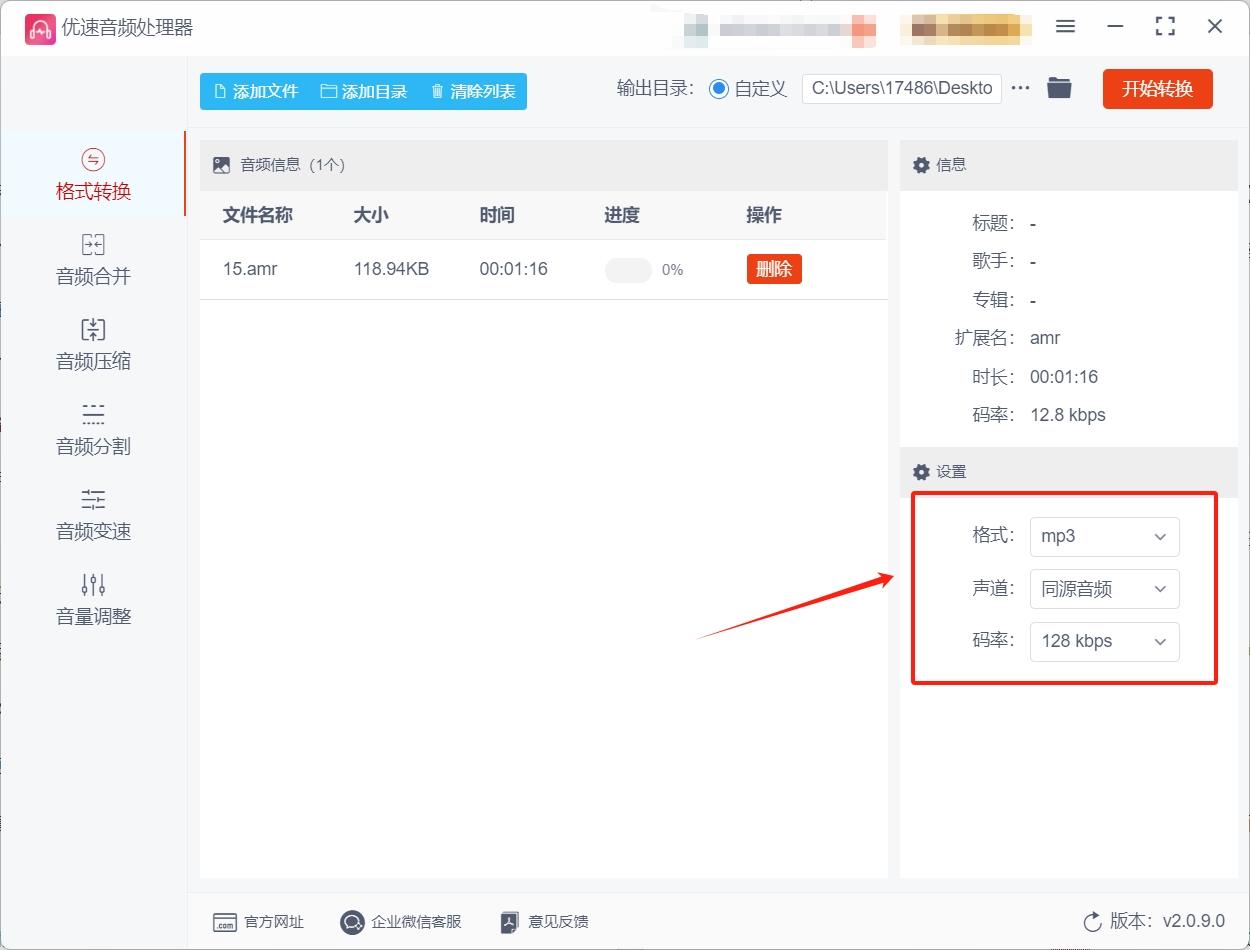Delete the 15.amr file via 删除
1250x950 pixels.
click(774, 269)
